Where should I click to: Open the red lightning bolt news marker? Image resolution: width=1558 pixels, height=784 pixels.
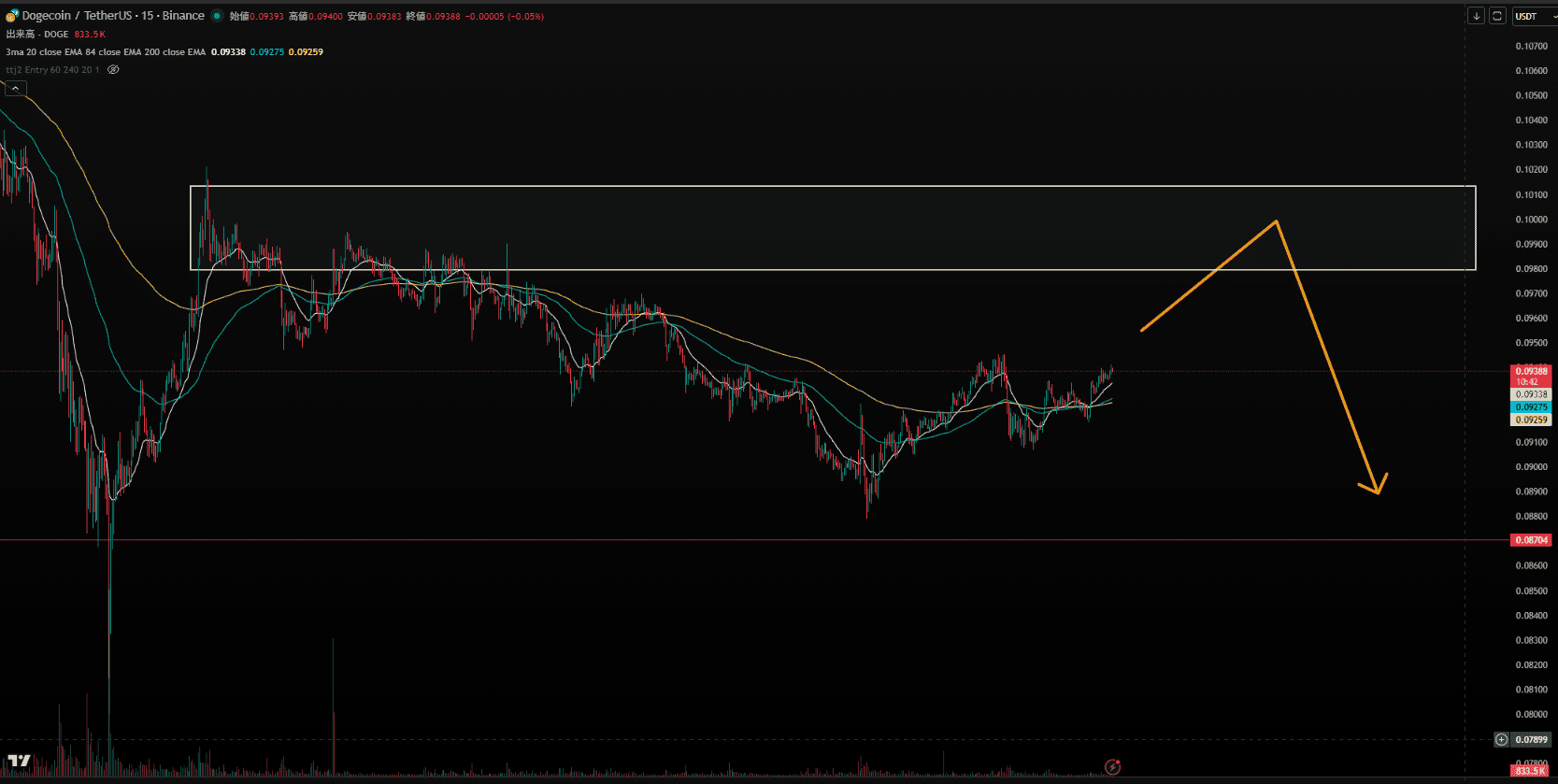point(1112,767)
